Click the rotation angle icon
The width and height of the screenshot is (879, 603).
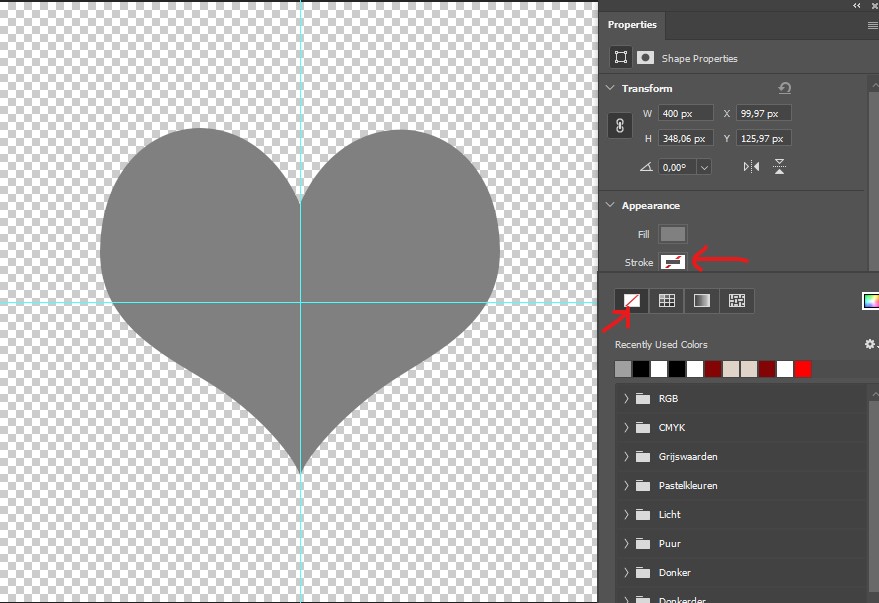tap(646, 167)
